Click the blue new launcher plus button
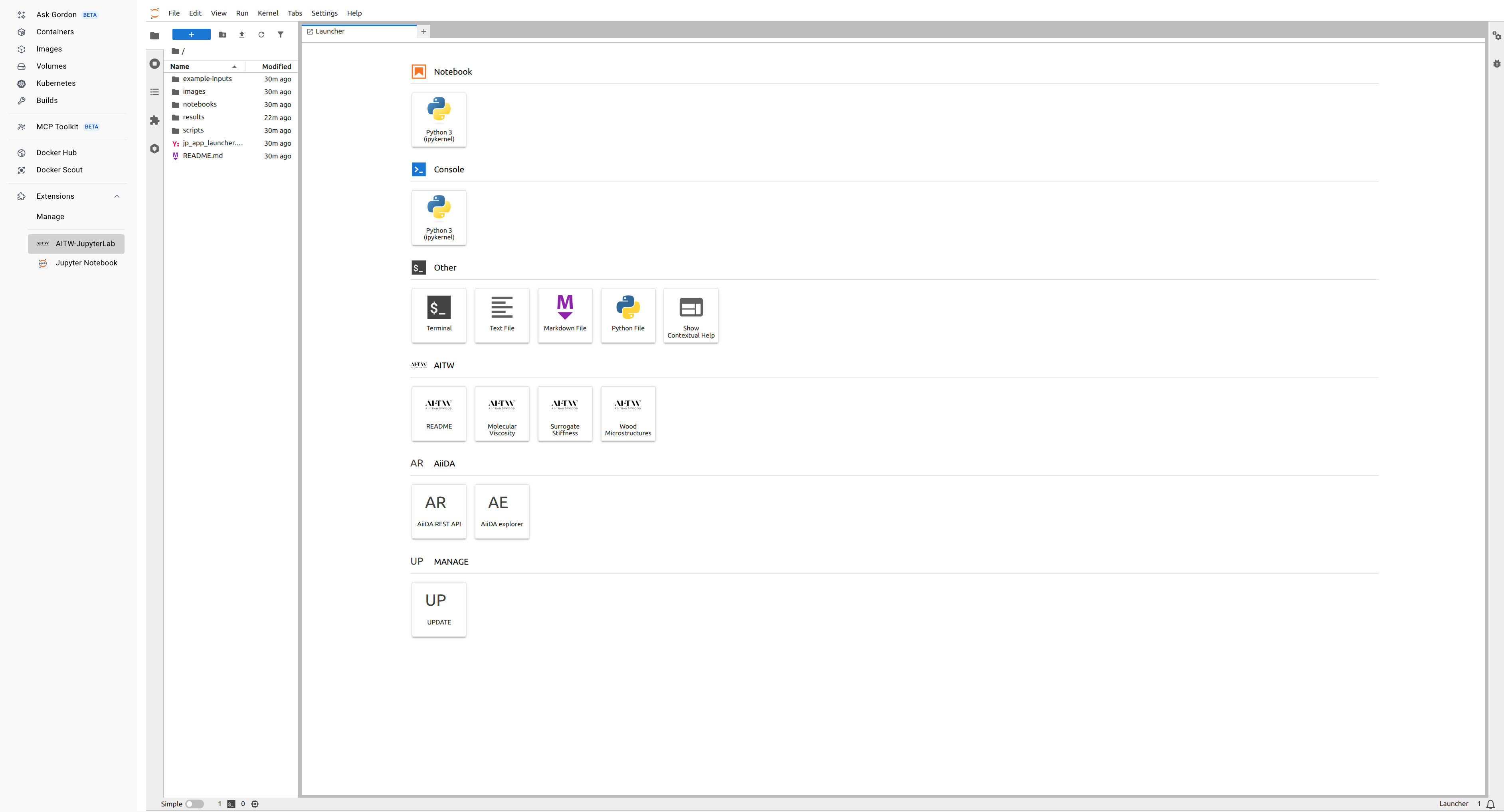This screenshot has height=812, width=1504. (x=191, y=34)
